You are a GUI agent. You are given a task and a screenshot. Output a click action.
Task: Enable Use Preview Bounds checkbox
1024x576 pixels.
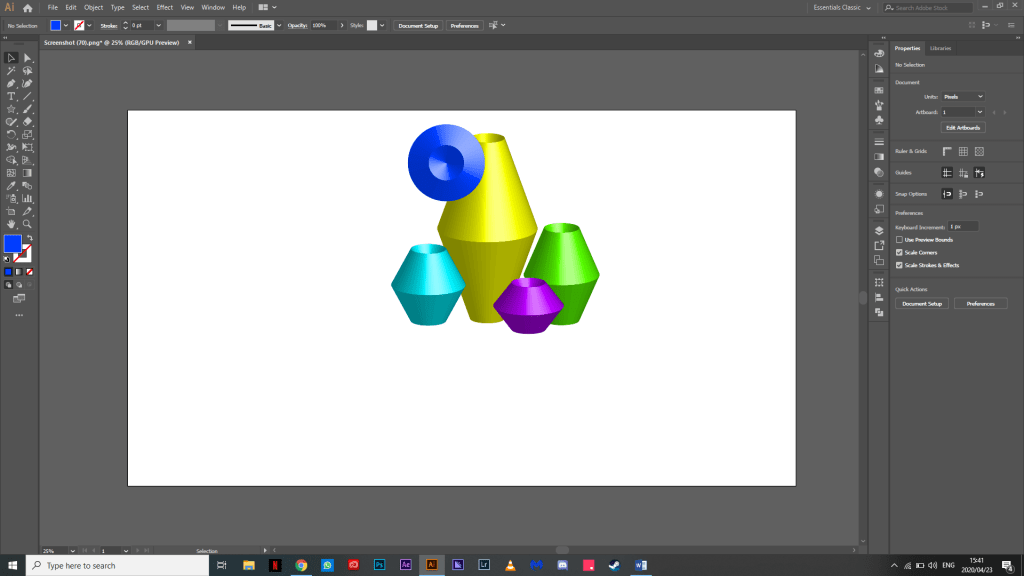(x=899, y=240)
